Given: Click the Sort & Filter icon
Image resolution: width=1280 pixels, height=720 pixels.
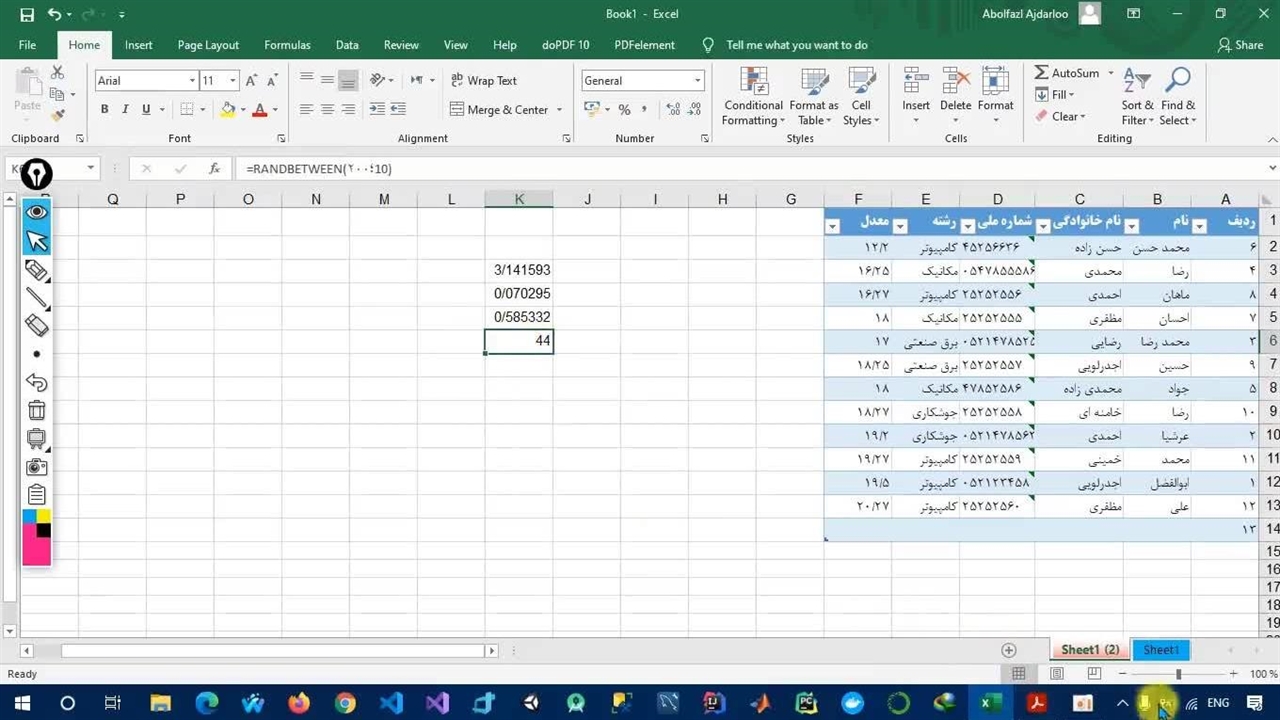Looking at the screenshot, I should point(1137,98).
